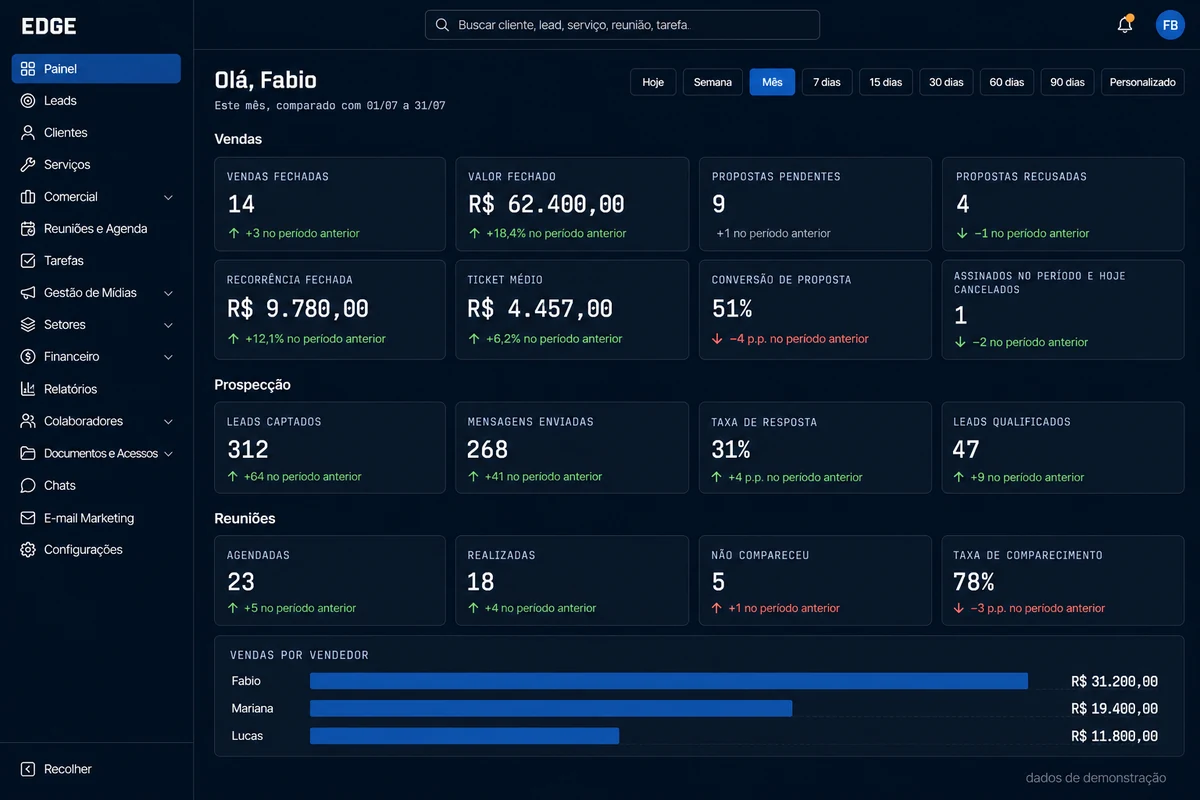This screenshot has width=1200, height=800.
Task: Open the Leads Qualificados card
Action: pyautogui.click(x=1063, y=448)
